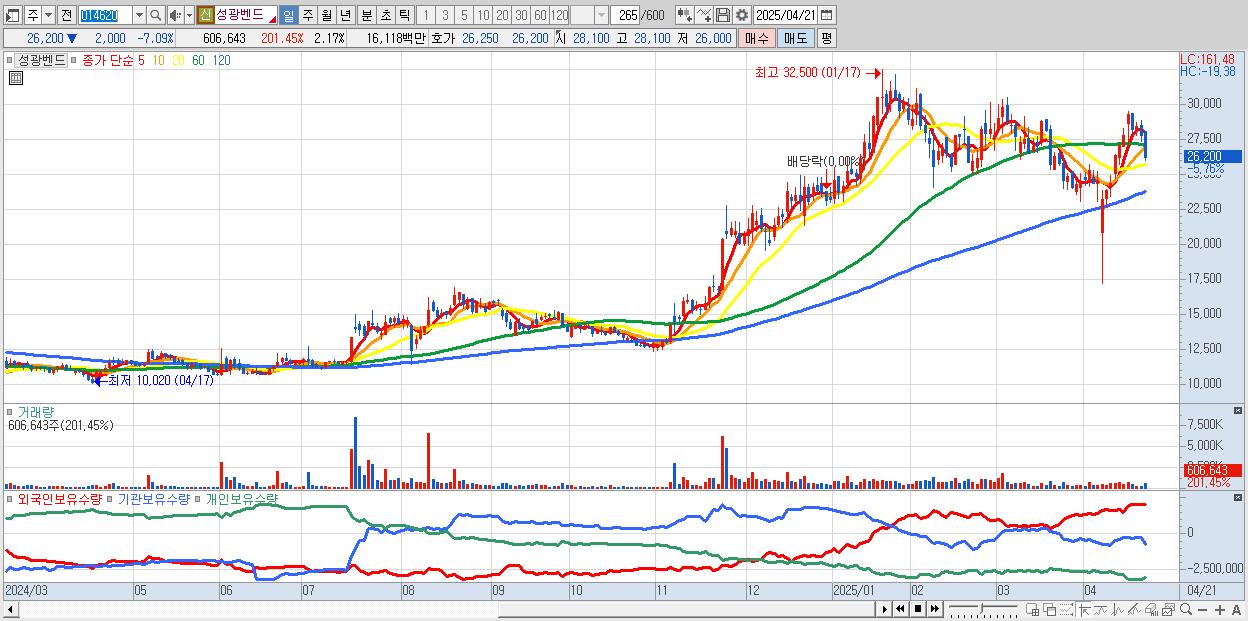Toggle volume panel options square at right
Viewport: 1248px width, 621px height.
click(1240, 410)
